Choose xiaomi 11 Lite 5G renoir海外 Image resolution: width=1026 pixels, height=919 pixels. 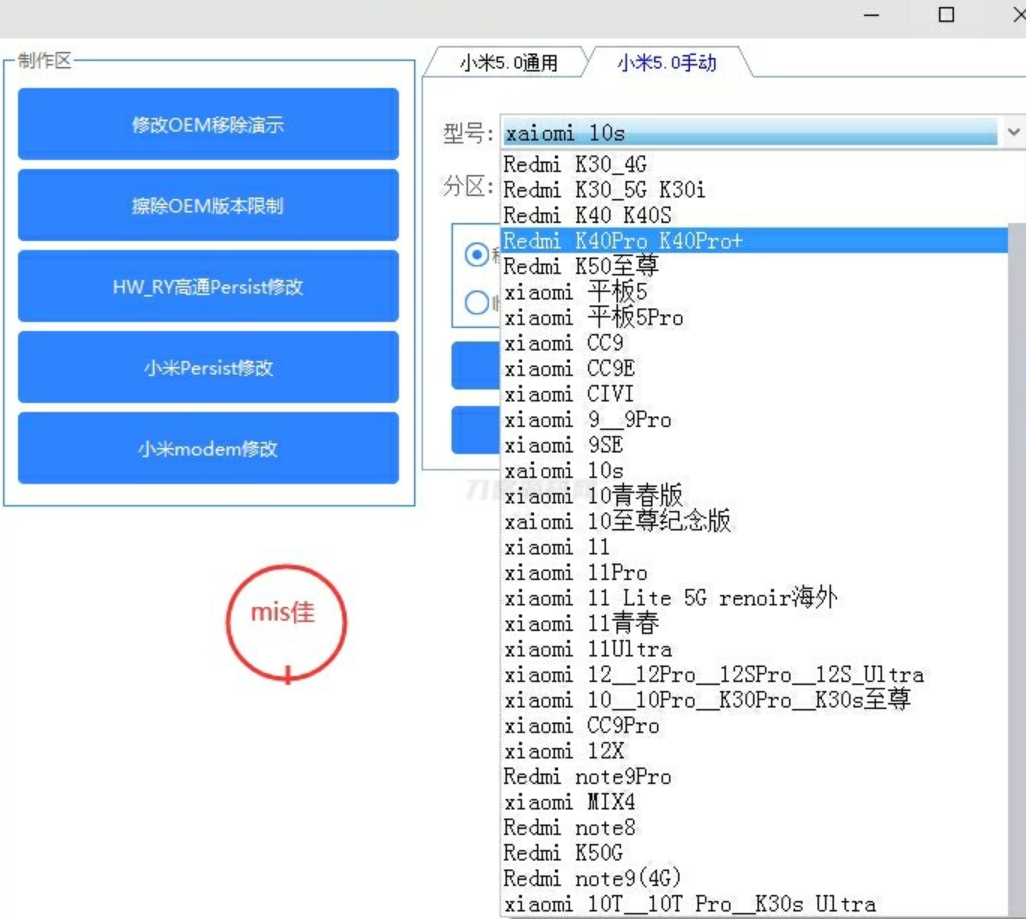[754, 598]
